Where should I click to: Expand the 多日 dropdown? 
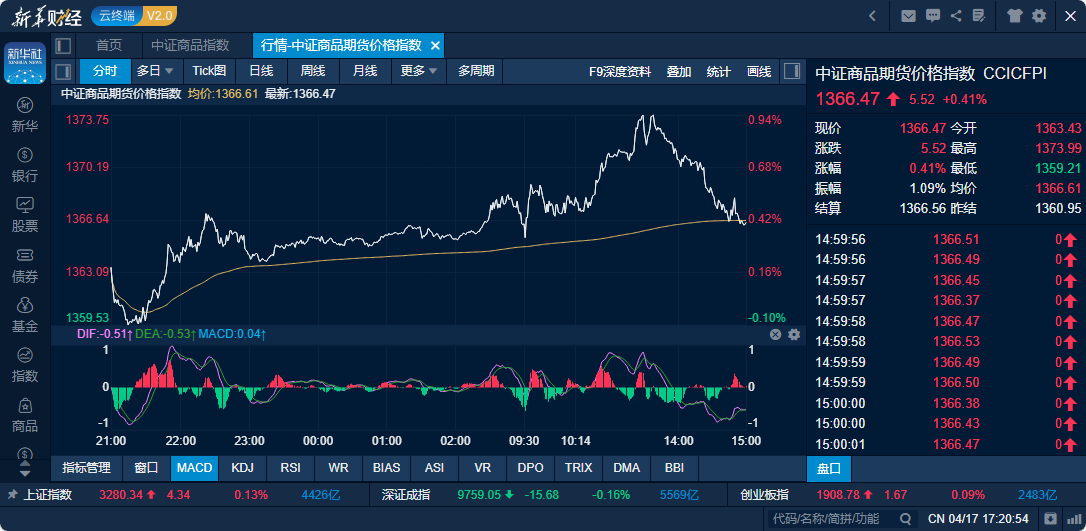(x=155, y=71)
